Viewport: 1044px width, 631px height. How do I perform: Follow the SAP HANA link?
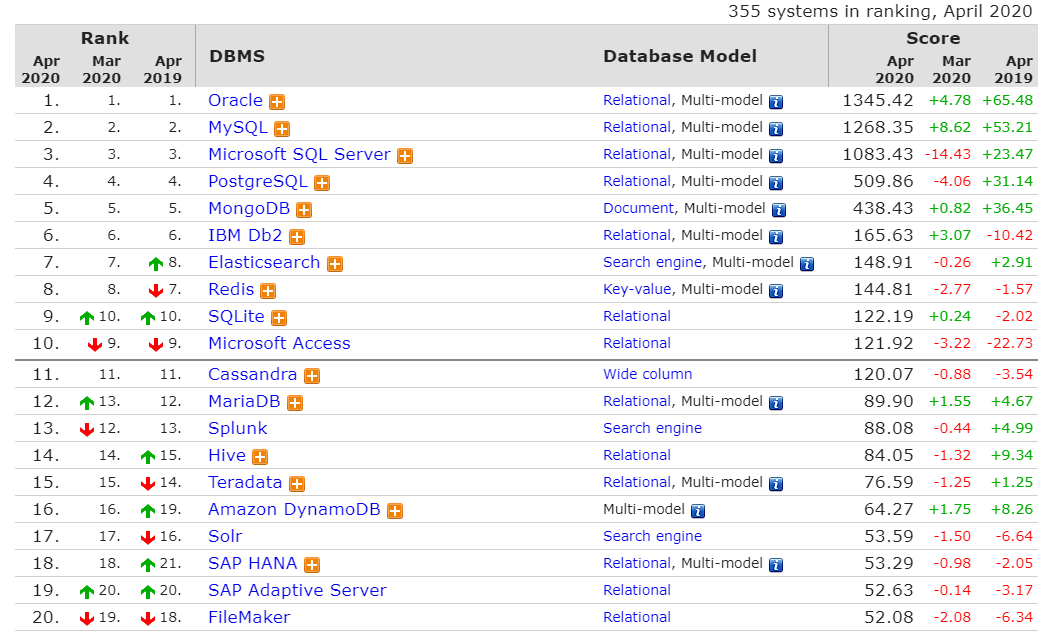(252, 564)
